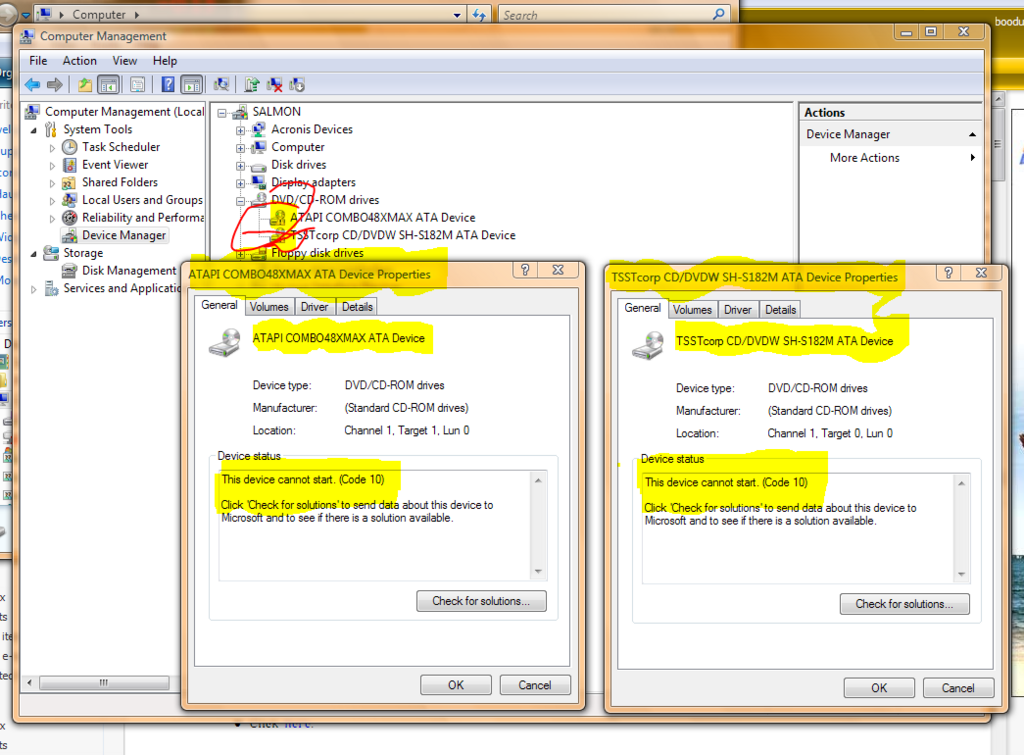Click Scan for hardware changes toolbar icon
Screen dimensions: 1024x755
pyautogui.click(x=221, y=85)
